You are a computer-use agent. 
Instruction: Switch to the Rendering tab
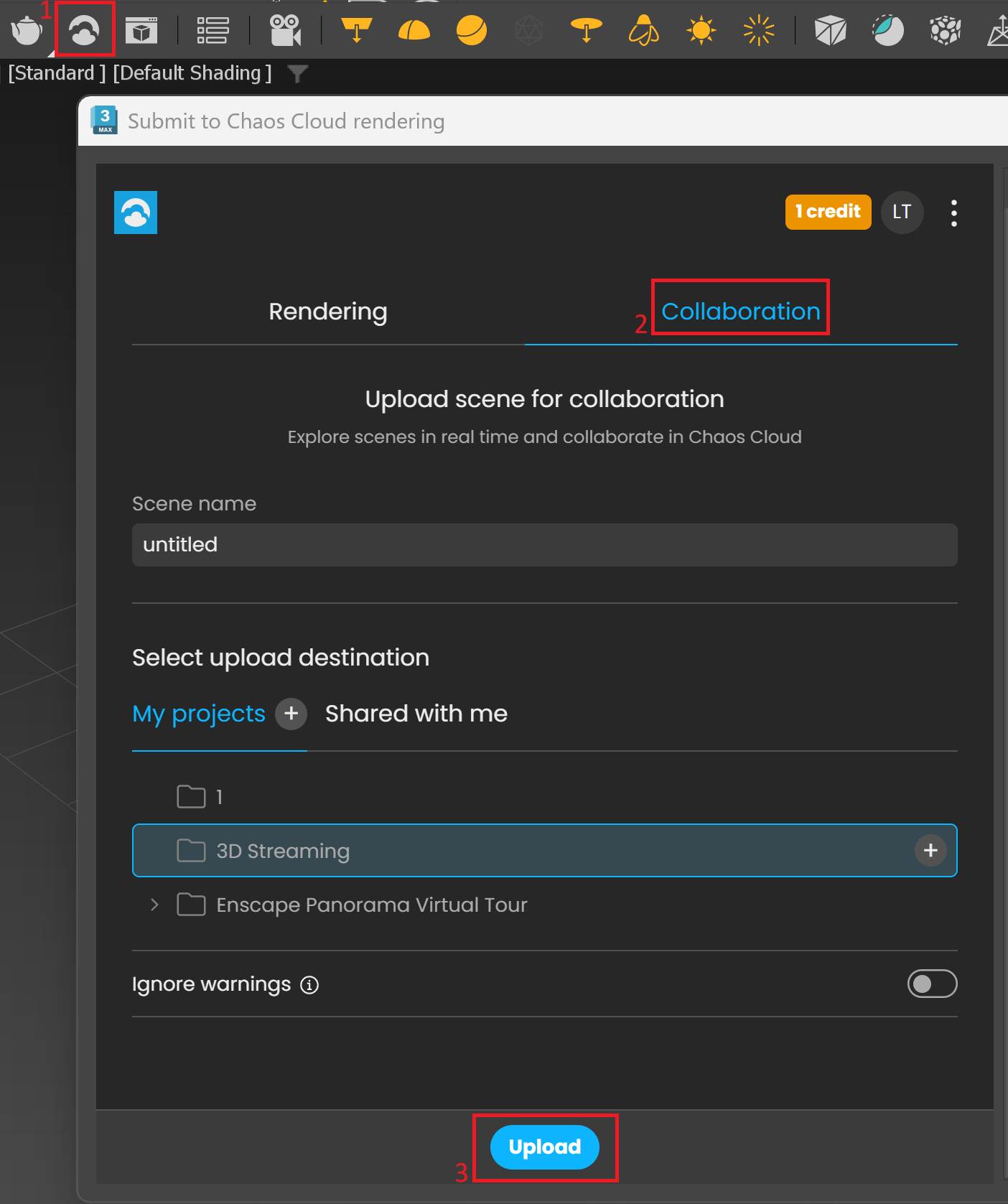tap(328, 312)
